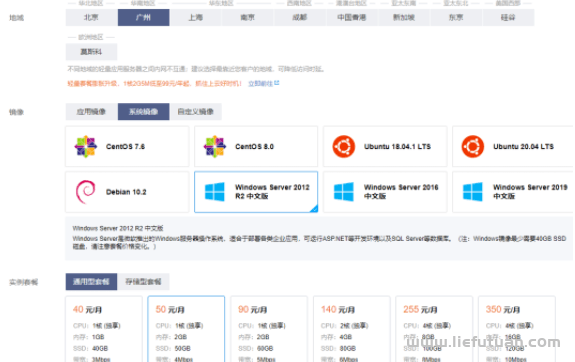Click the Windows Server 2019 logo
The height and width of the screenshot is (362, 575).
point(473,192)
